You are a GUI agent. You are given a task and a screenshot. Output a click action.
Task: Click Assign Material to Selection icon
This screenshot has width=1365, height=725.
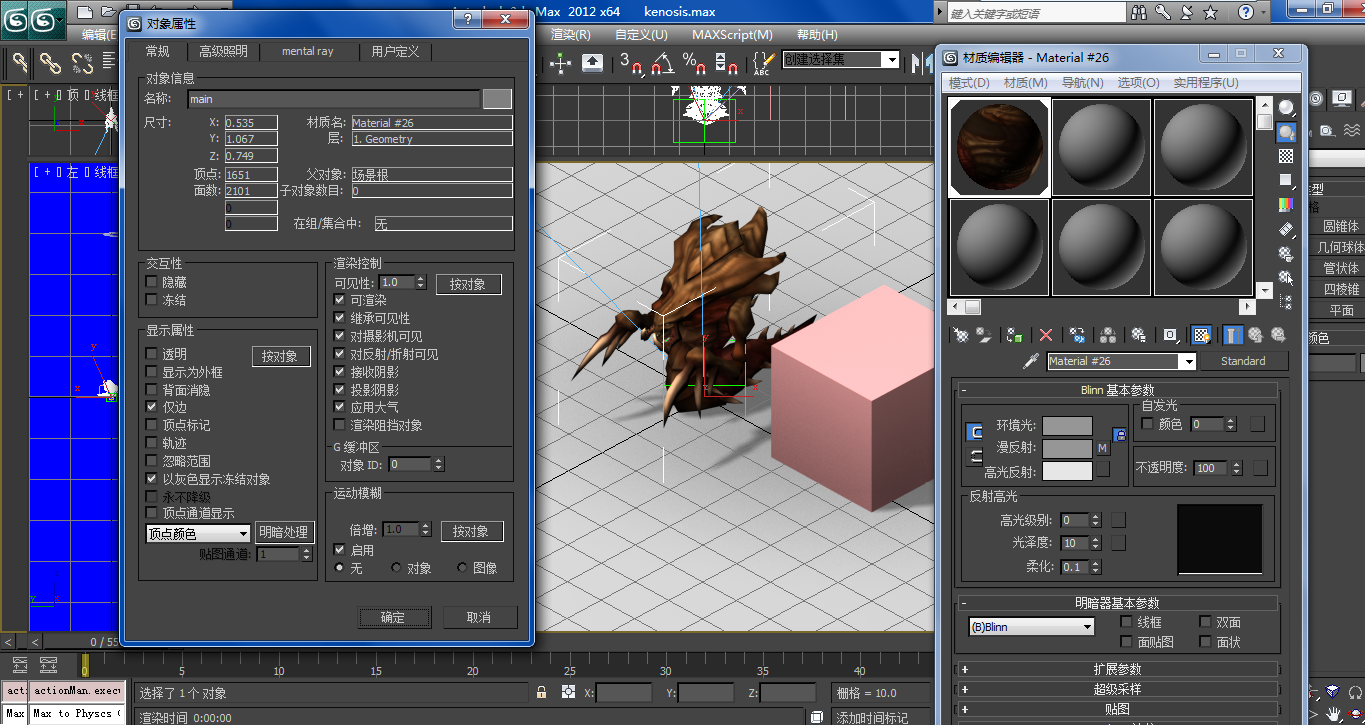[1015, 335]
